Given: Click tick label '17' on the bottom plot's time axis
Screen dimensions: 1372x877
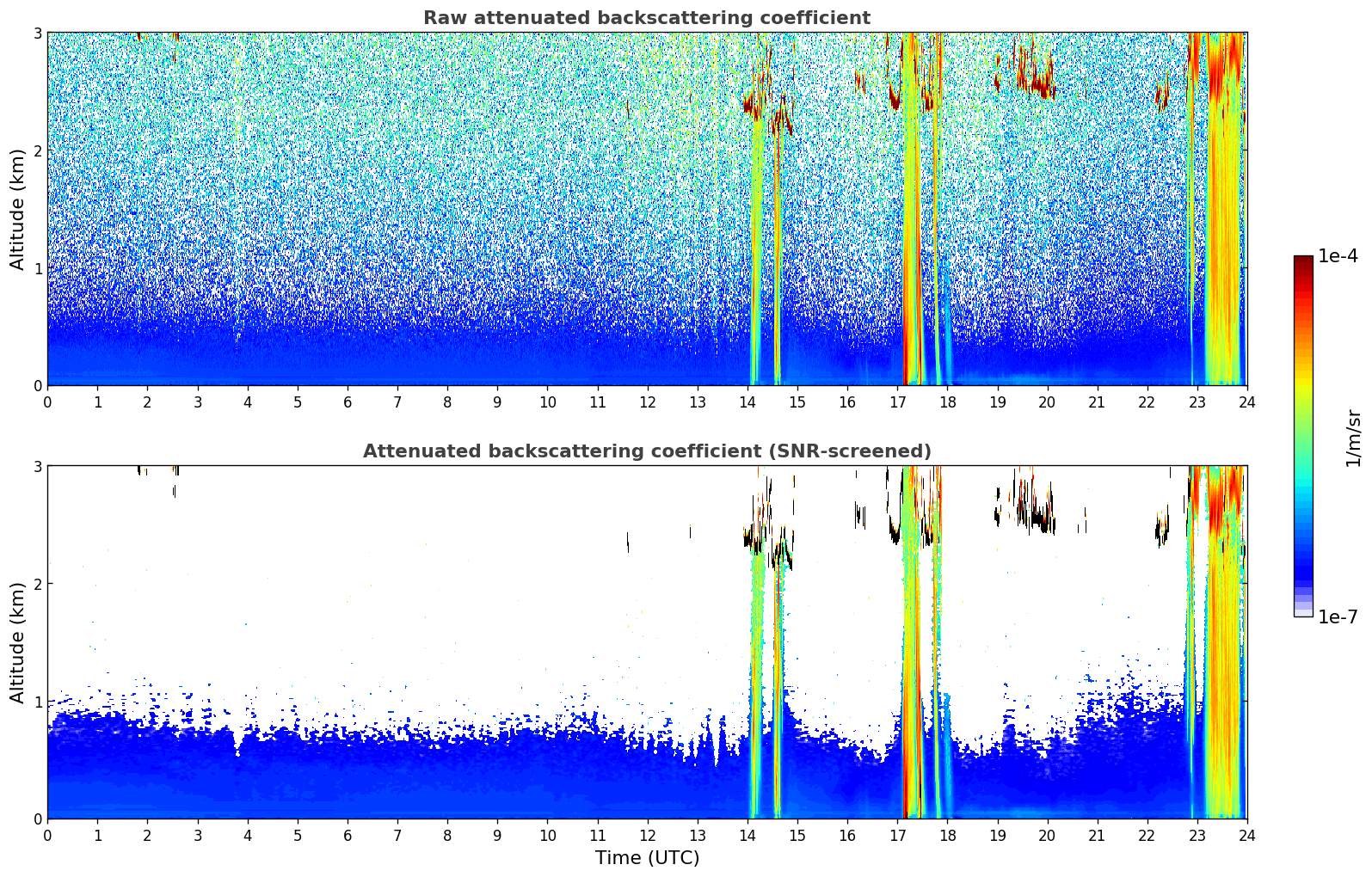Looking at the screenshot, I should pos(897,835).
